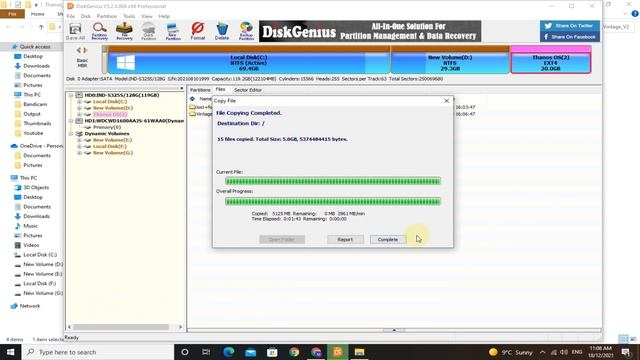The height and width of the screenshot is (360, 640).
Task: Open Microsoft Edge from taskbar
Action: 229,352
